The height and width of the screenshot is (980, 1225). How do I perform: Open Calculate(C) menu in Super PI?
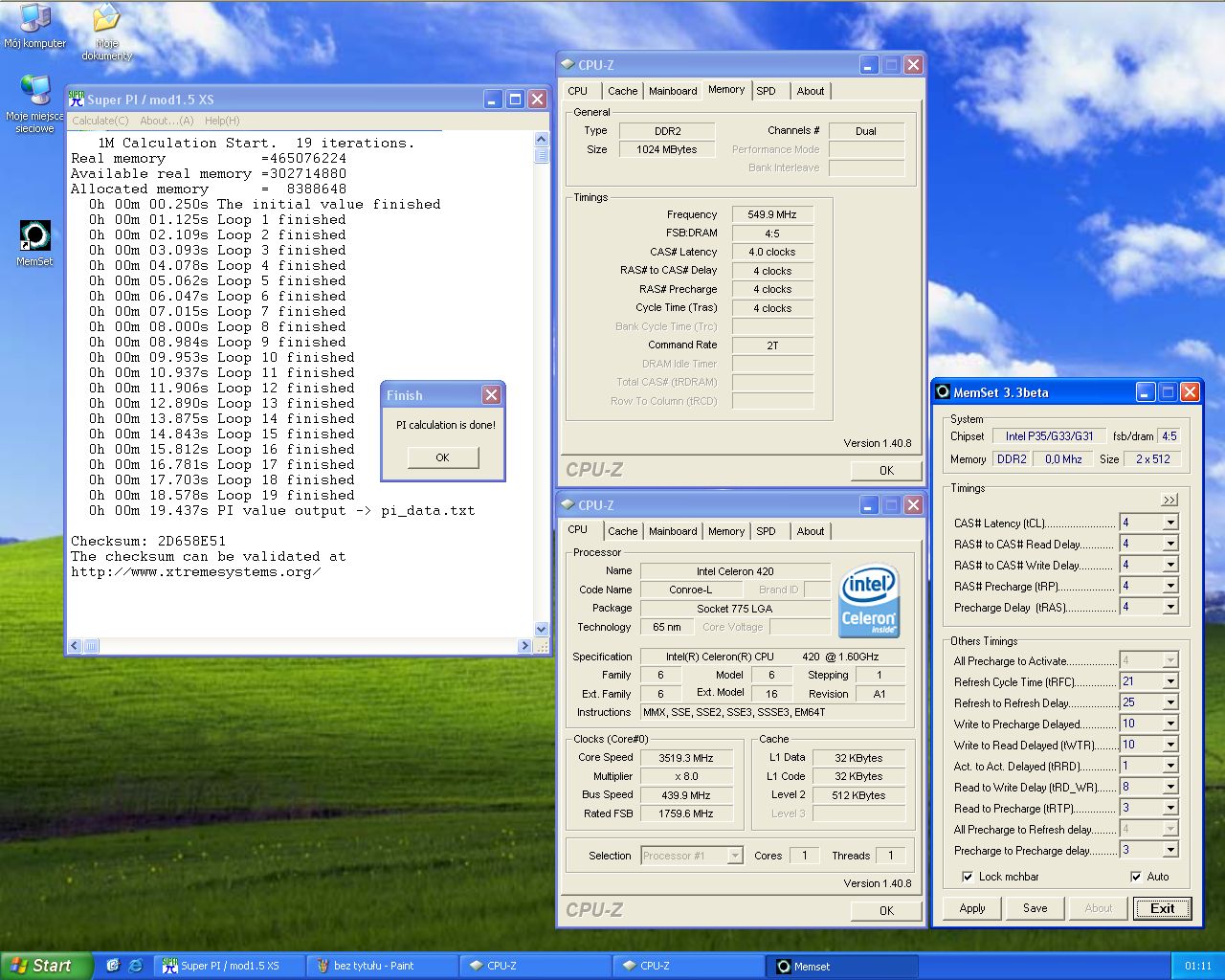click(x=100, y=121)
